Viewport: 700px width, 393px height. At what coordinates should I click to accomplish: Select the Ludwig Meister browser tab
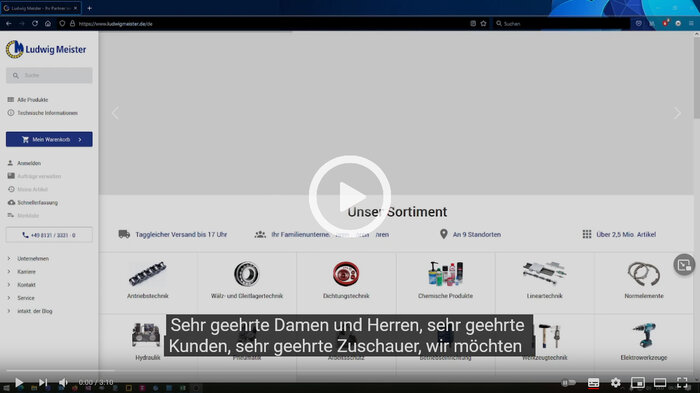(x=41, y=8)
